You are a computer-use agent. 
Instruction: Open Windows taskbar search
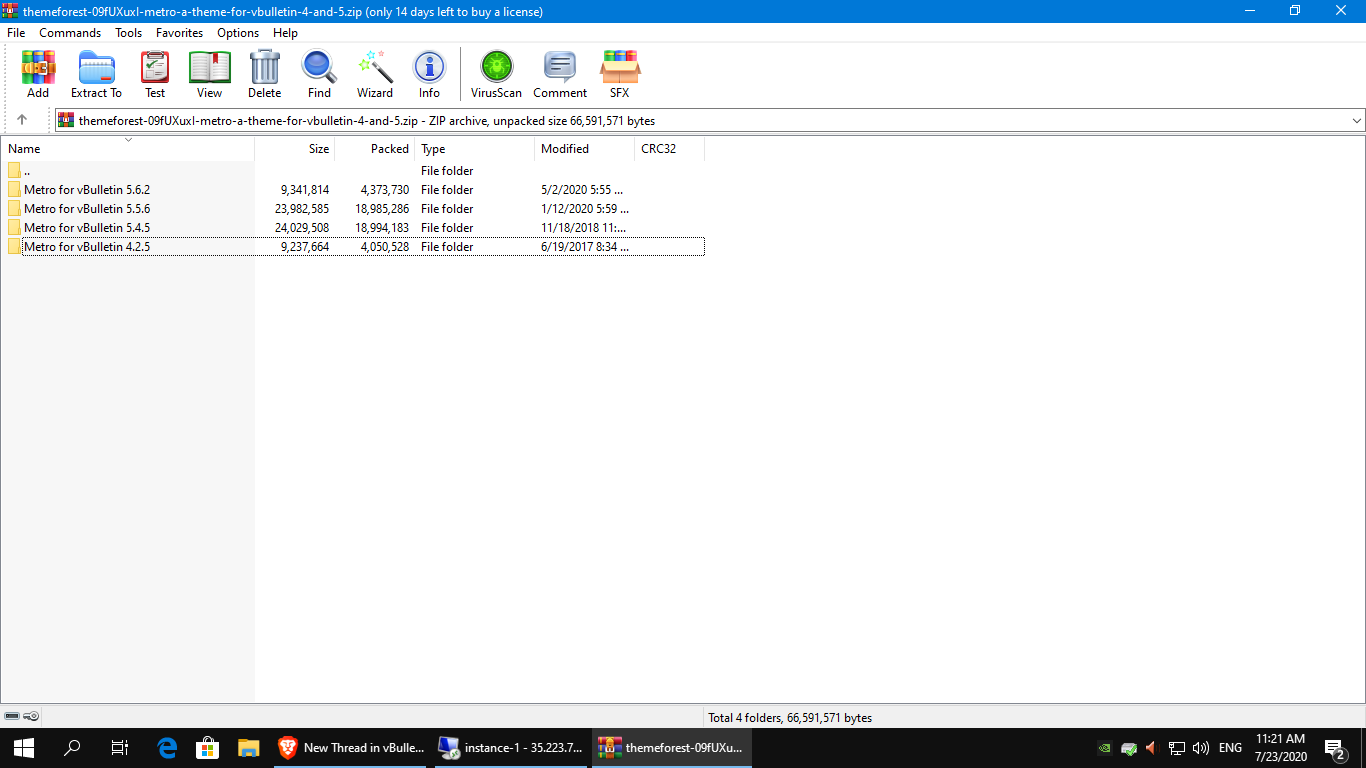(72, 747)
